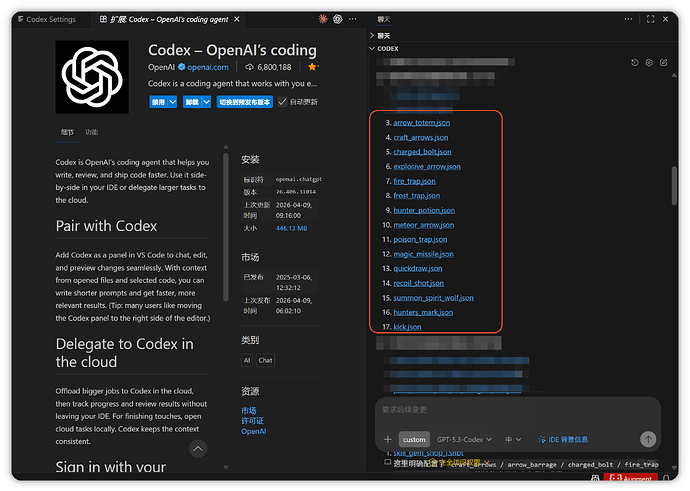Click the Augment status bar item
Image resolution: width=690 pixels, height=491 pixels.
(631, 478)
